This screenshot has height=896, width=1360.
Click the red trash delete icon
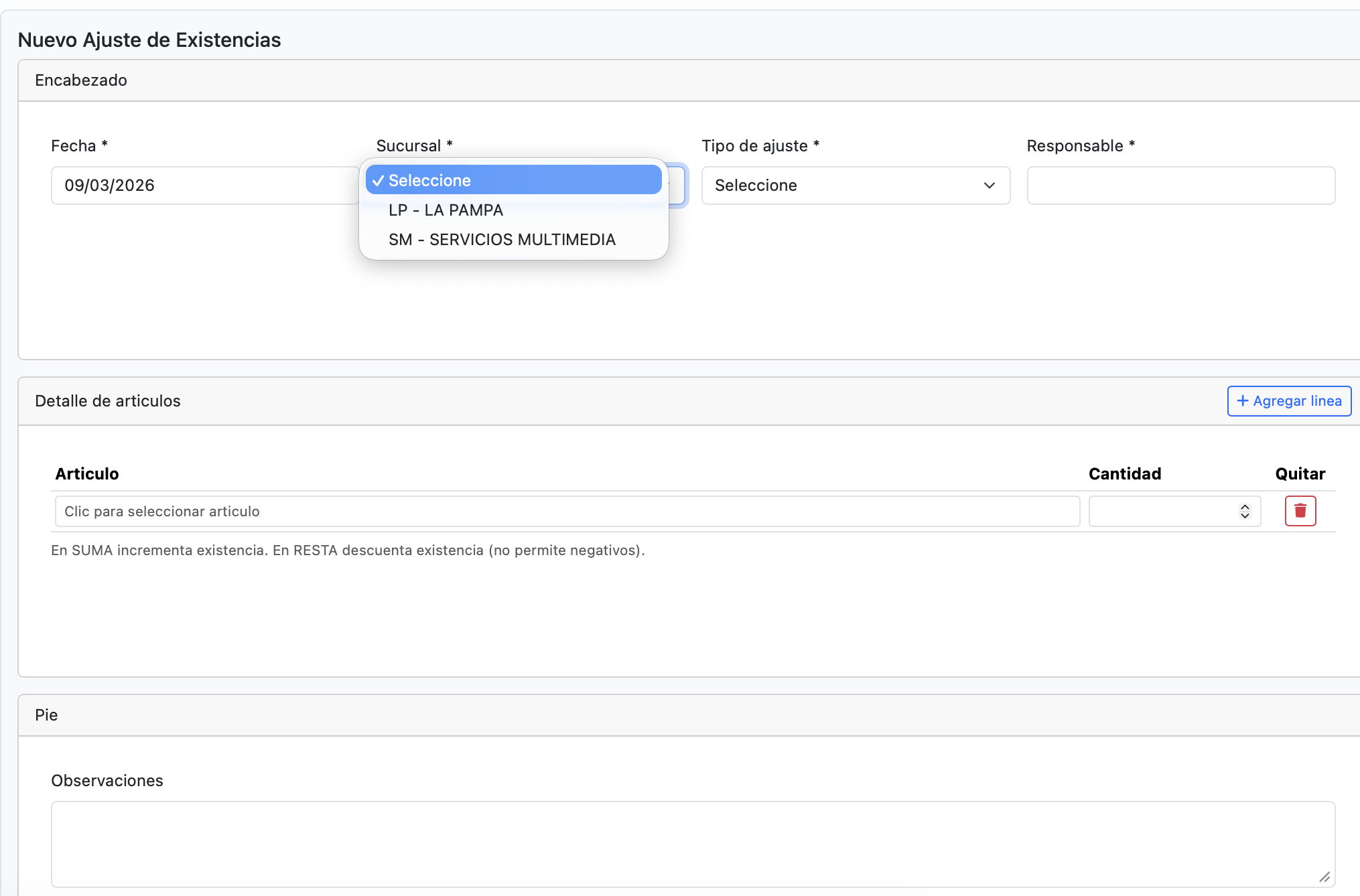1300,511
